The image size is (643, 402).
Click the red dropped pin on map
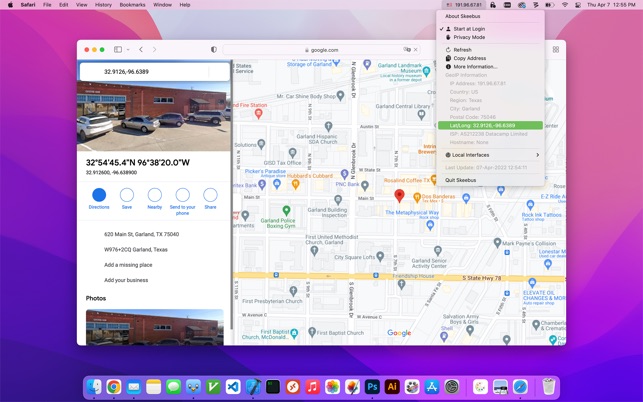coord(399,195)
